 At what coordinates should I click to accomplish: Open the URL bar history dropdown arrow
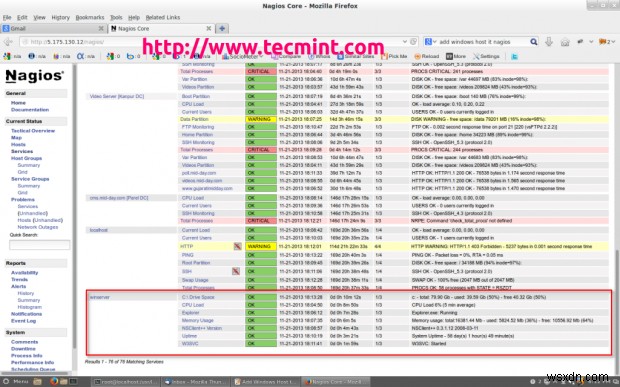click(x=405, y=42)
